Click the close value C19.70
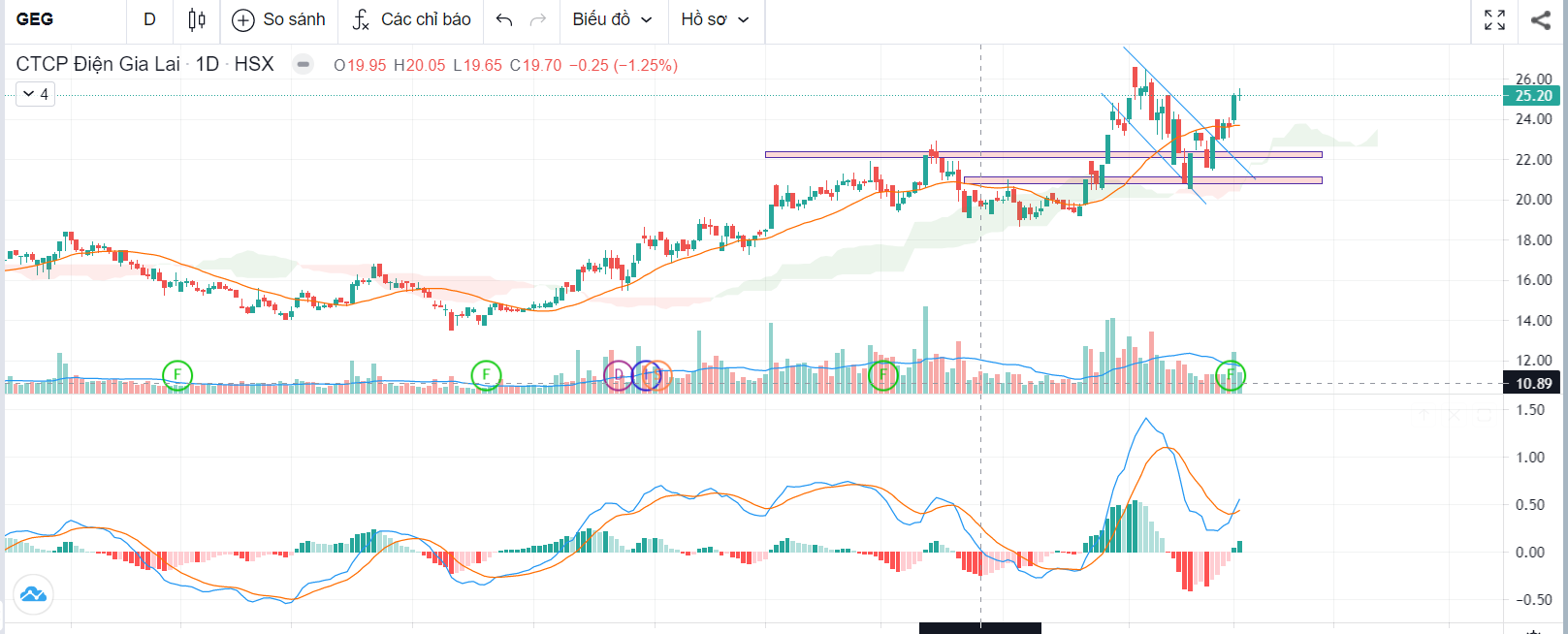This screenshot has height=634, width=1568. pyautogui.click(x=535, y=65)
